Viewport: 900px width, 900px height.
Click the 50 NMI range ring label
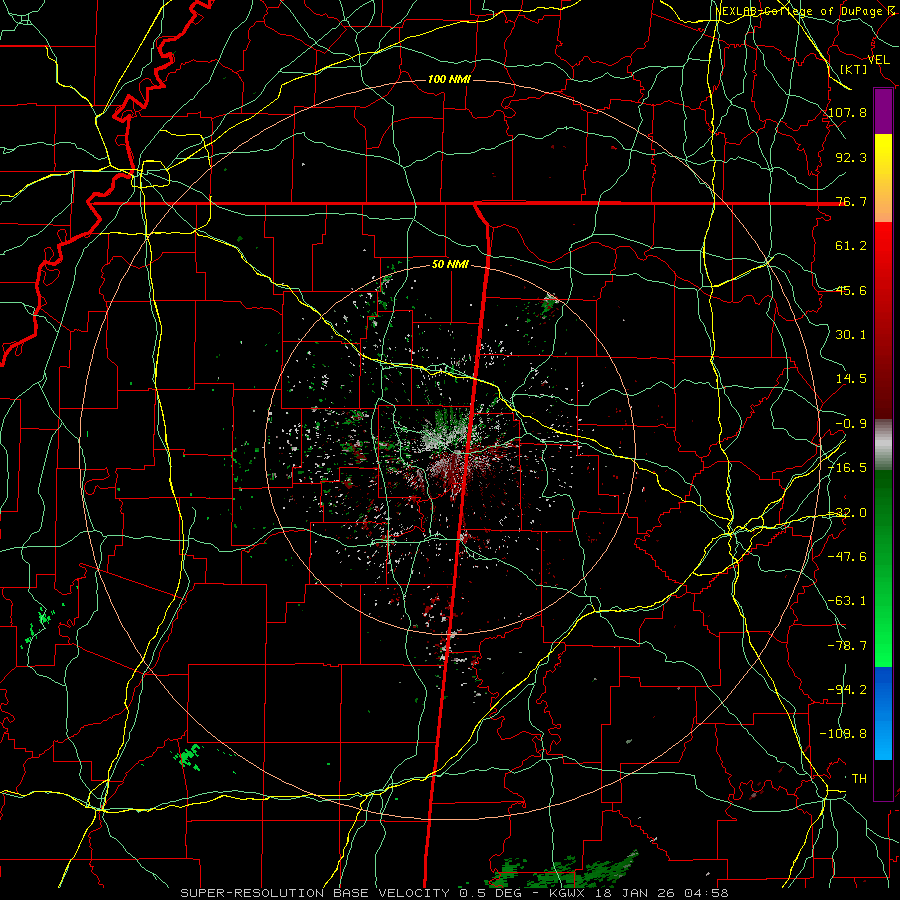(x=450, y=265)
